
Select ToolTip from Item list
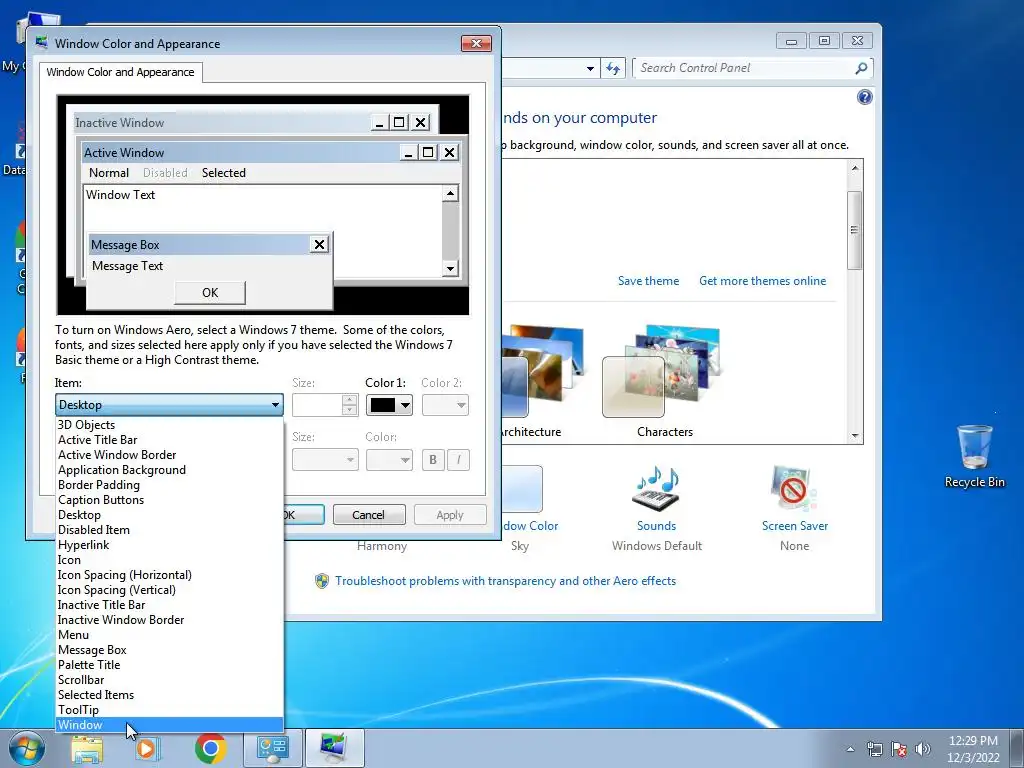pyautogui.click(x=169, y=710)
